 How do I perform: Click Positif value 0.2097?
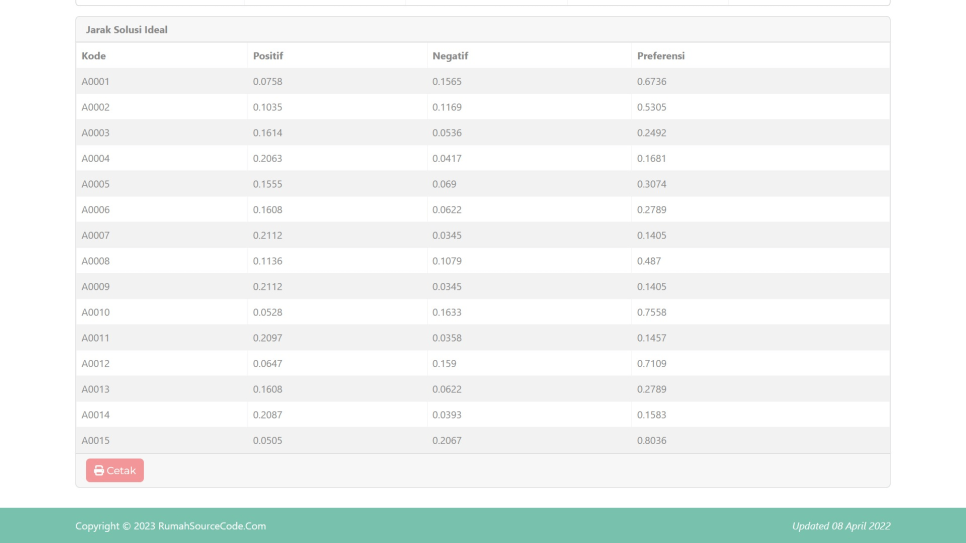pyautogui.click(x=267, y=338)
